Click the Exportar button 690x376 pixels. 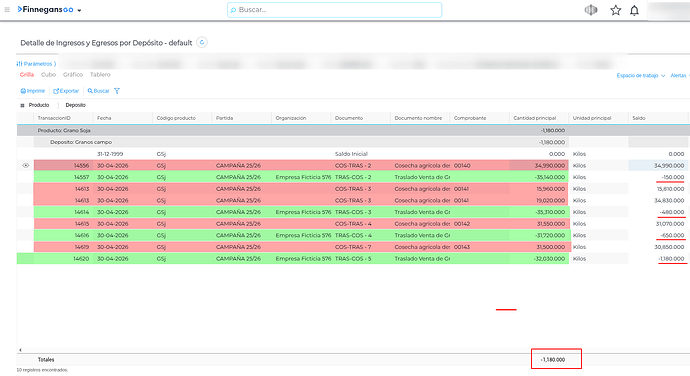(x=66, y=91)
